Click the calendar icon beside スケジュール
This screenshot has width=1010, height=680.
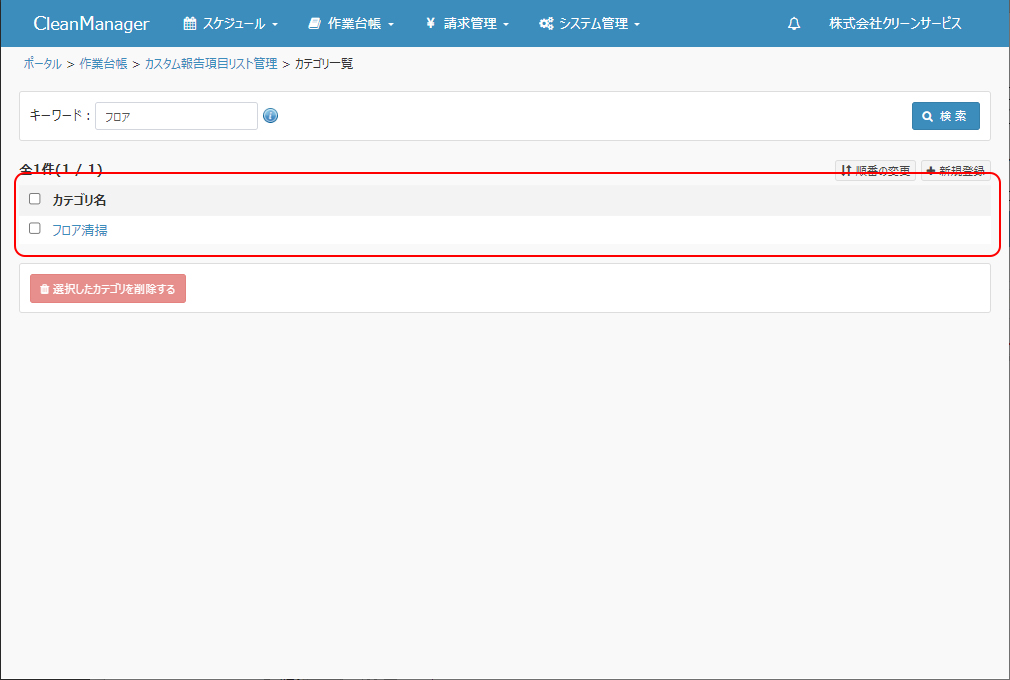[189, 24]
